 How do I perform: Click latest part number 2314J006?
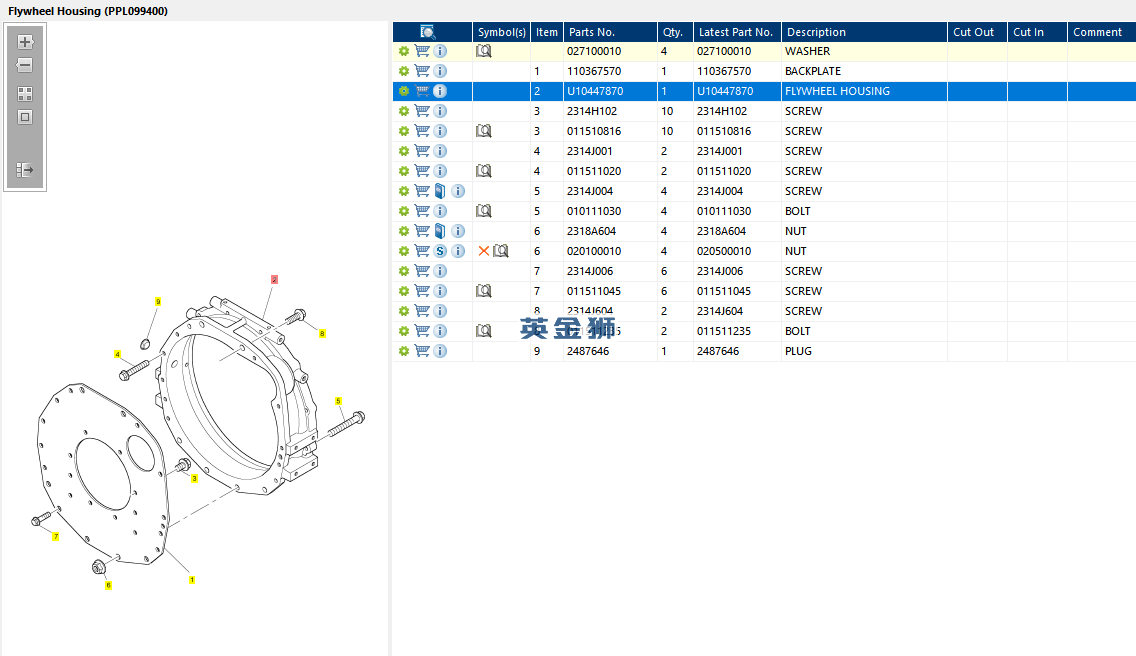[720, 271]
